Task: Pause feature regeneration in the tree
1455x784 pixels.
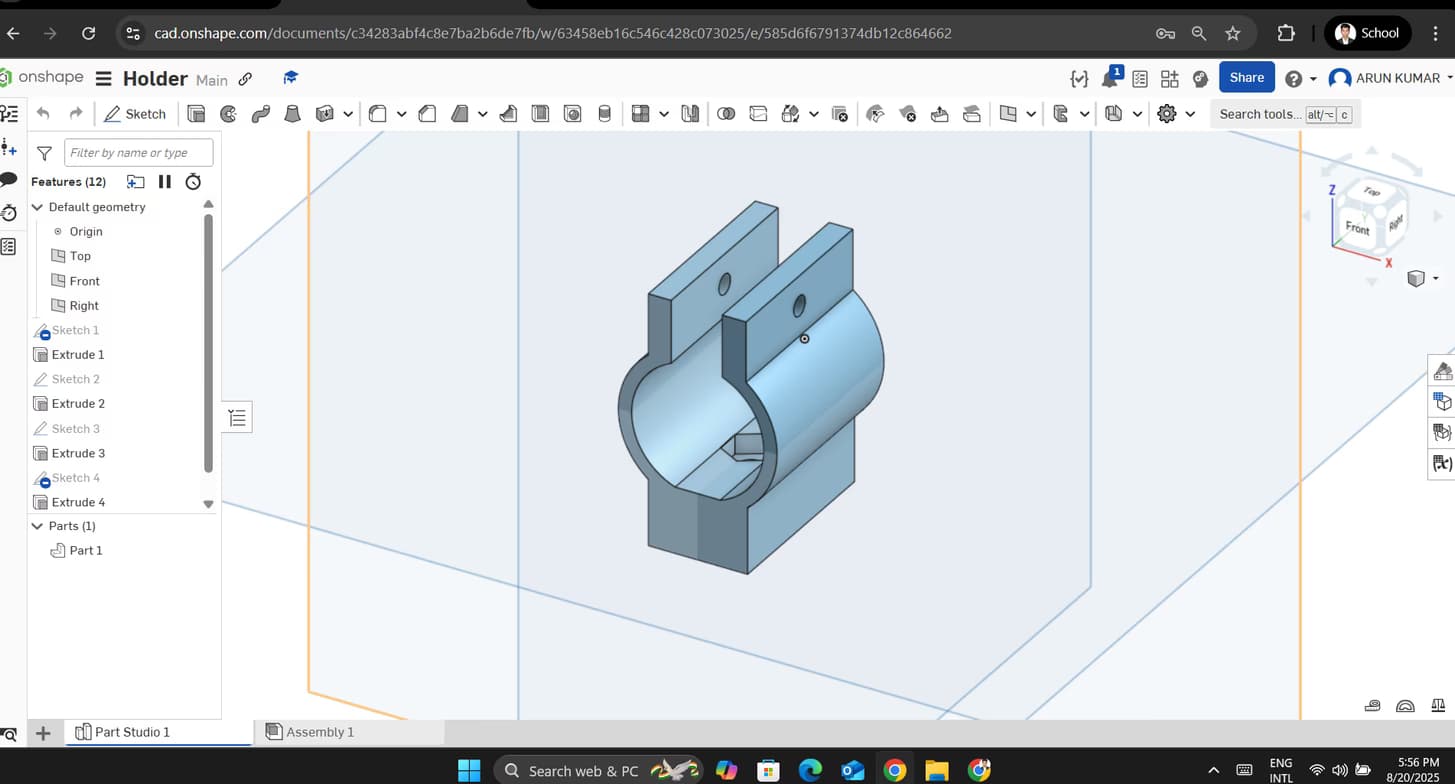Action: click(x=164, y=181)
